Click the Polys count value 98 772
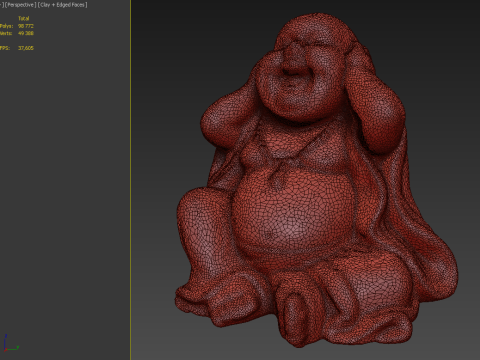The width and height of the screenshot is (480, 360). 26,26
